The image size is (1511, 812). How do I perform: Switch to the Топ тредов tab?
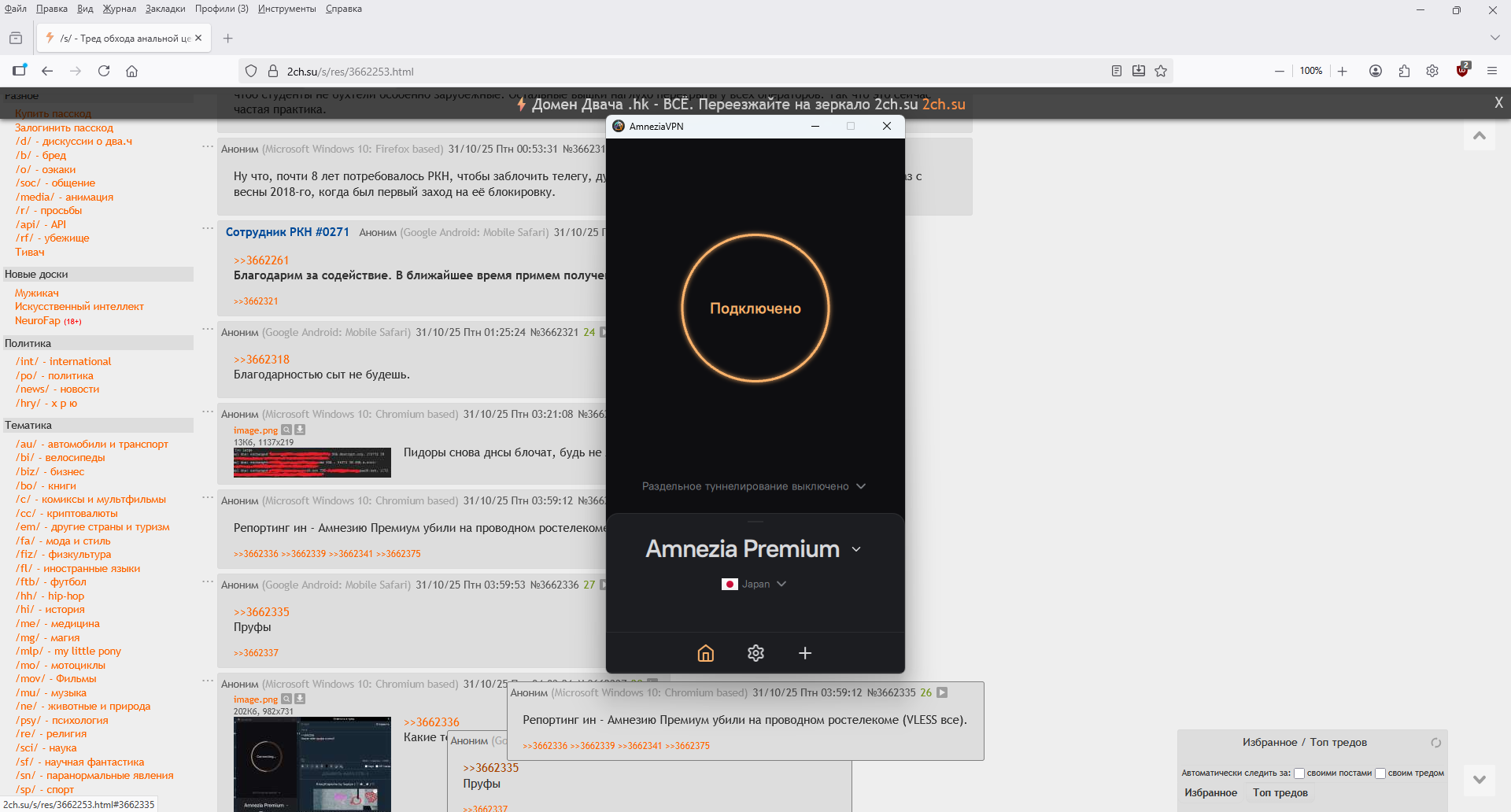[x=1280, y=793]
